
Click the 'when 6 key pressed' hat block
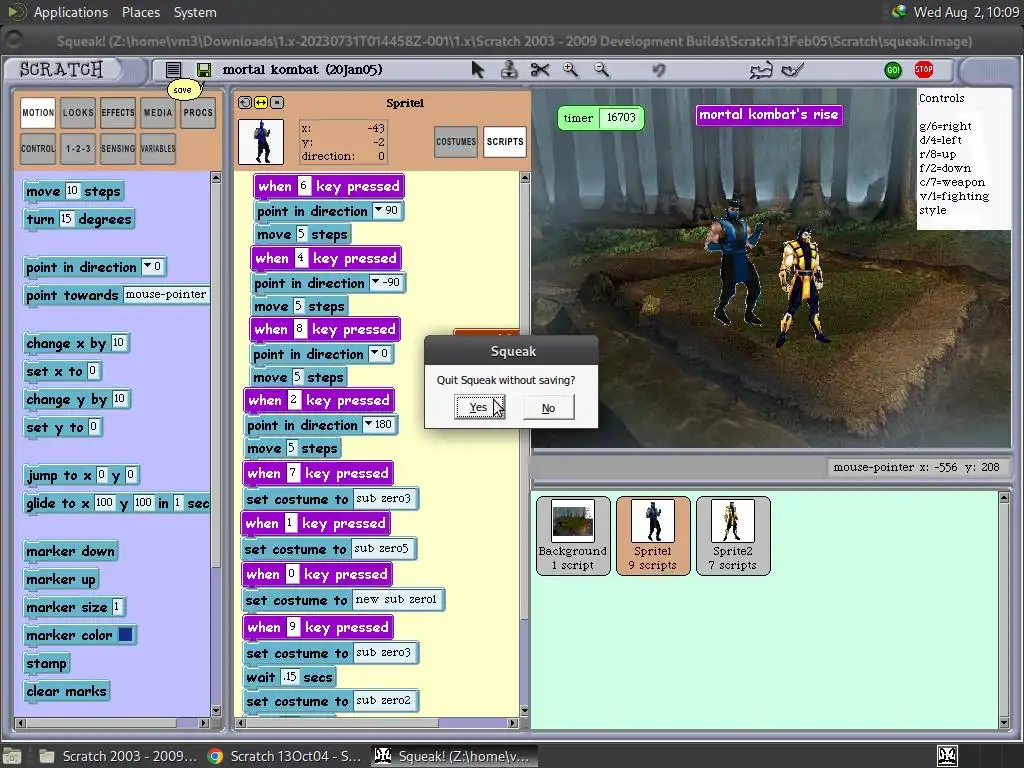tap(328, 186)
